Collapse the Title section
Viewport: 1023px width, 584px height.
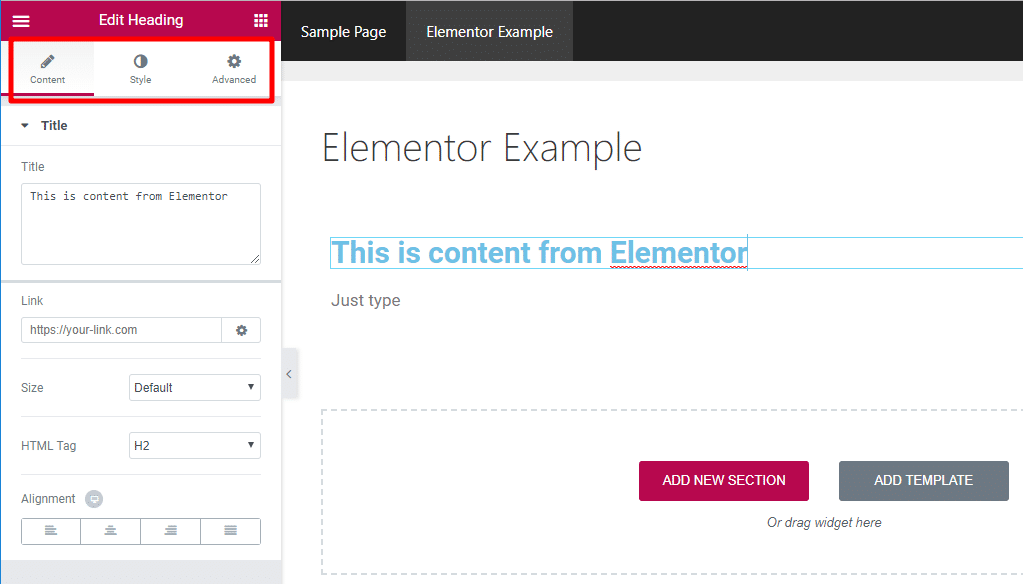point(26,125)
